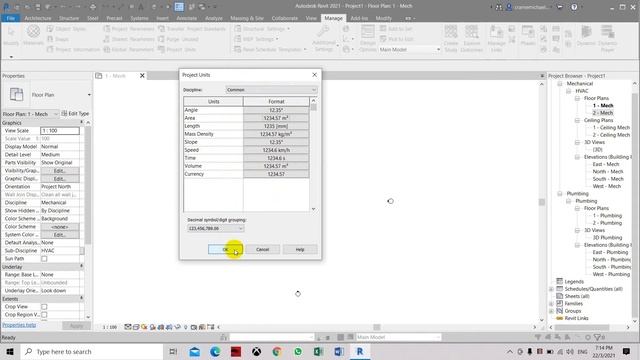Switch to the Architecture ribbon tab
640x360 pixels.
38,18
